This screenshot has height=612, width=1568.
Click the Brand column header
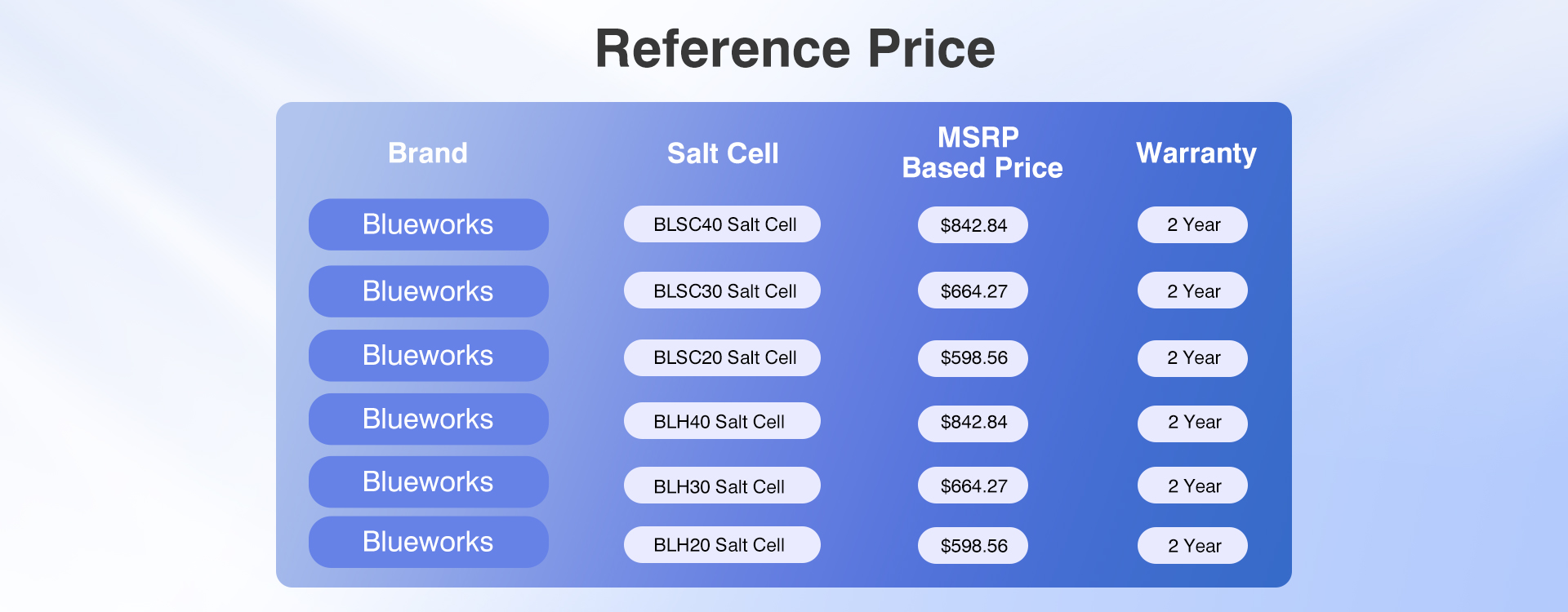pyautogui.click(x=428, y=153)
